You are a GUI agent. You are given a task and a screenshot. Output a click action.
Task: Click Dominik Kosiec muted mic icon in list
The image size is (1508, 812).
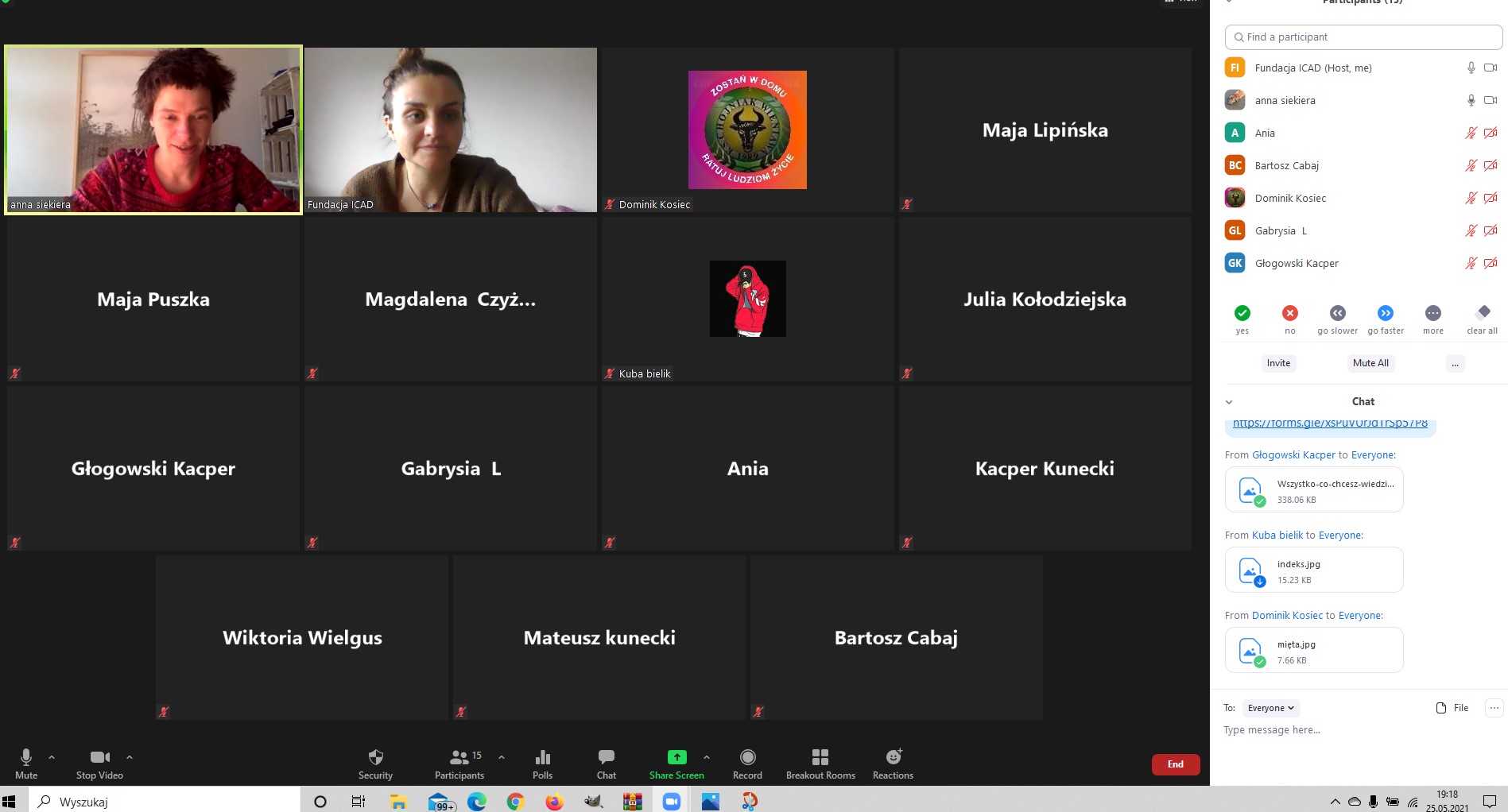click(1471, 199)
